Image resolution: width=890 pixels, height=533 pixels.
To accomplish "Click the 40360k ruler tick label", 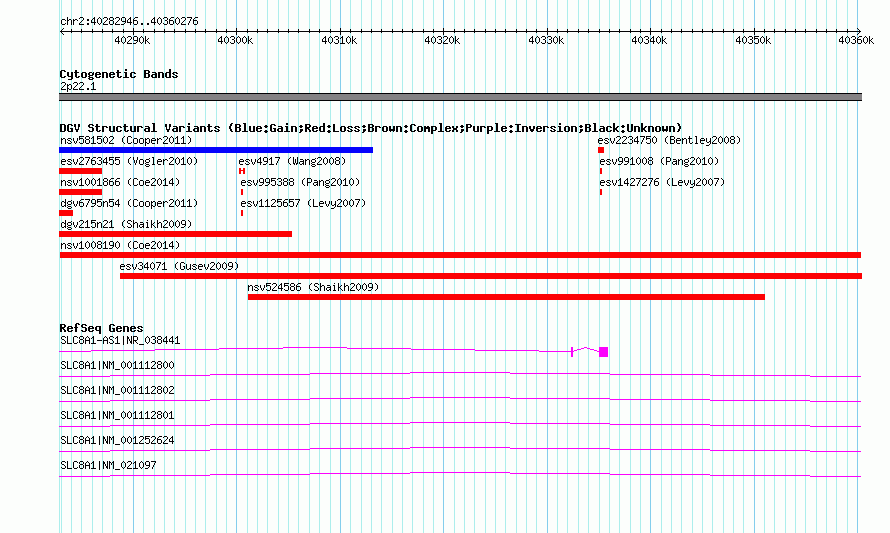I will (x=857, y=40).
